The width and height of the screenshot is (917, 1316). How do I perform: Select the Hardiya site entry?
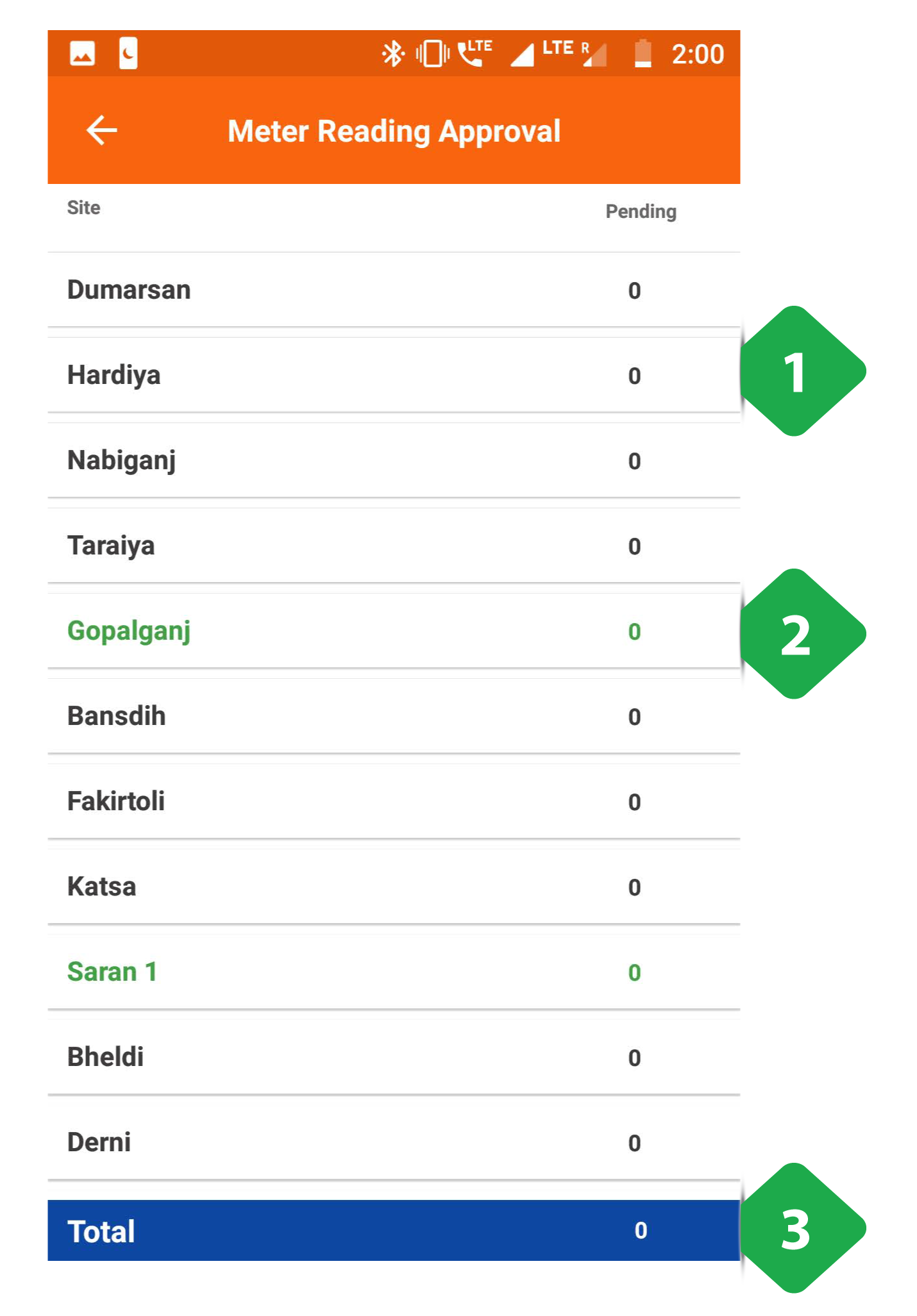click(x=394, y=376)
